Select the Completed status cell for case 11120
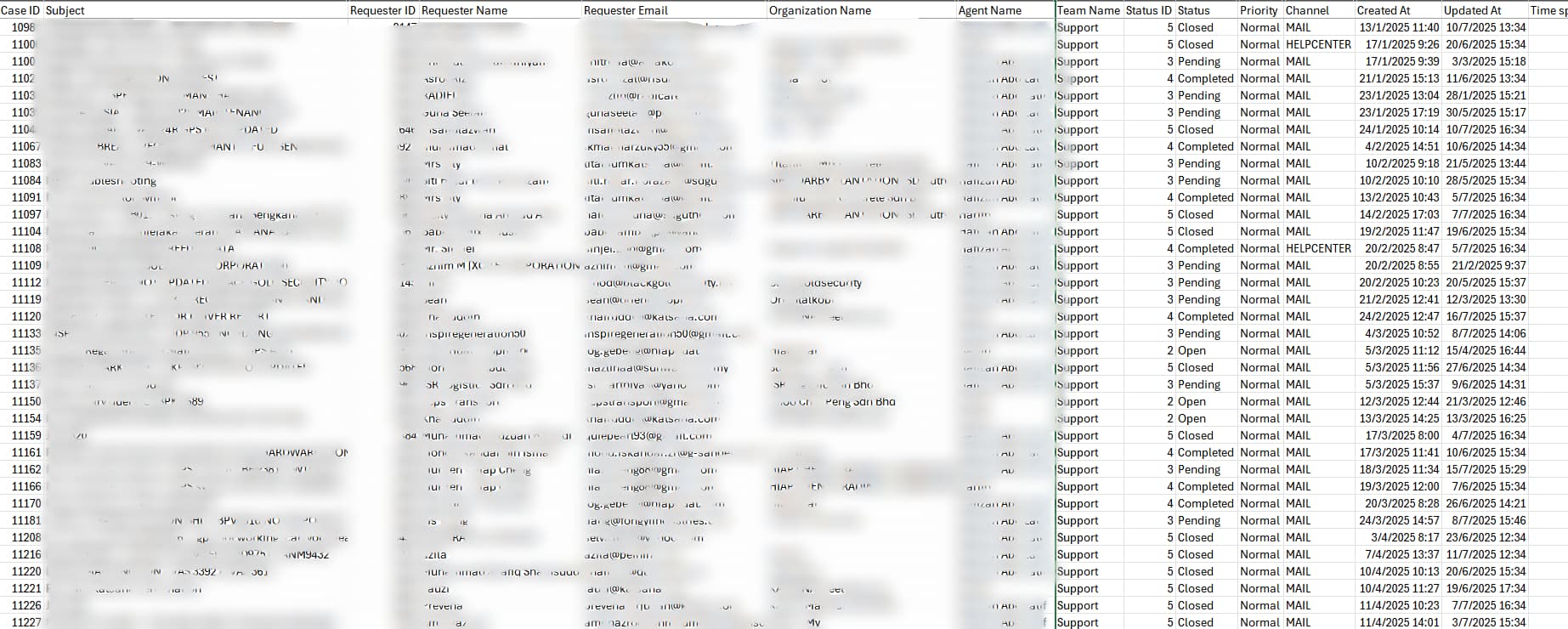 (x=1204, y=316)
